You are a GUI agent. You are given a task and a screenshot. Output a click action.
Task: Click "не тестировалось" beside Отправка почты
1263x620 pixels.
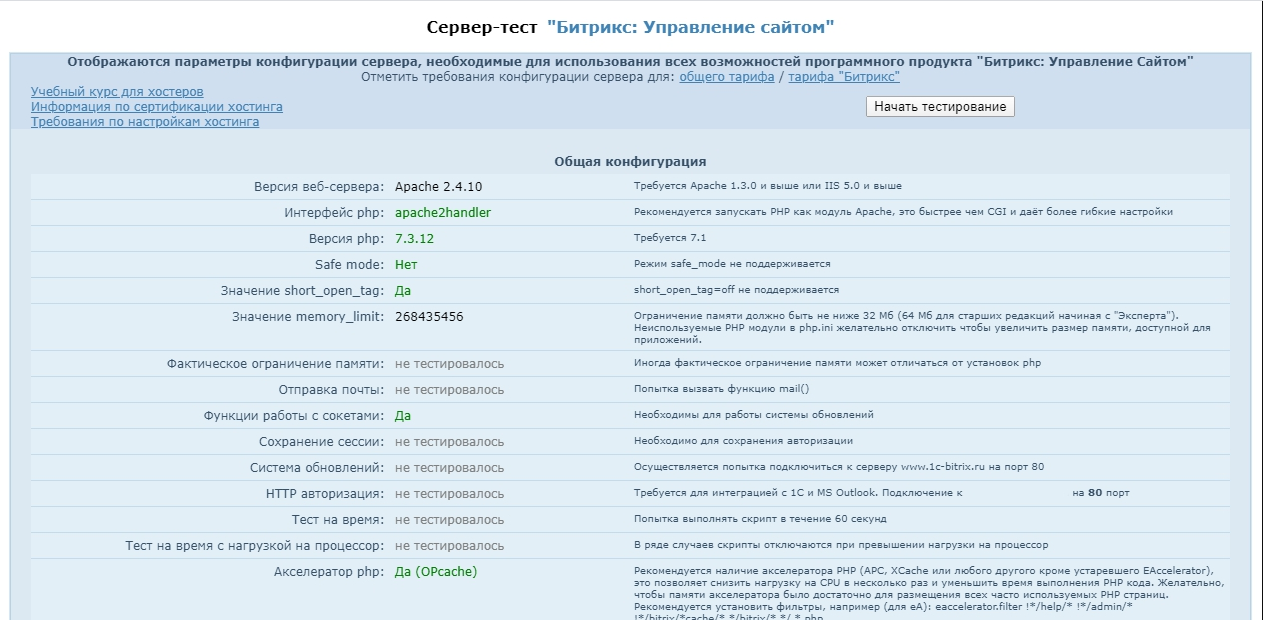click(450, 390)
